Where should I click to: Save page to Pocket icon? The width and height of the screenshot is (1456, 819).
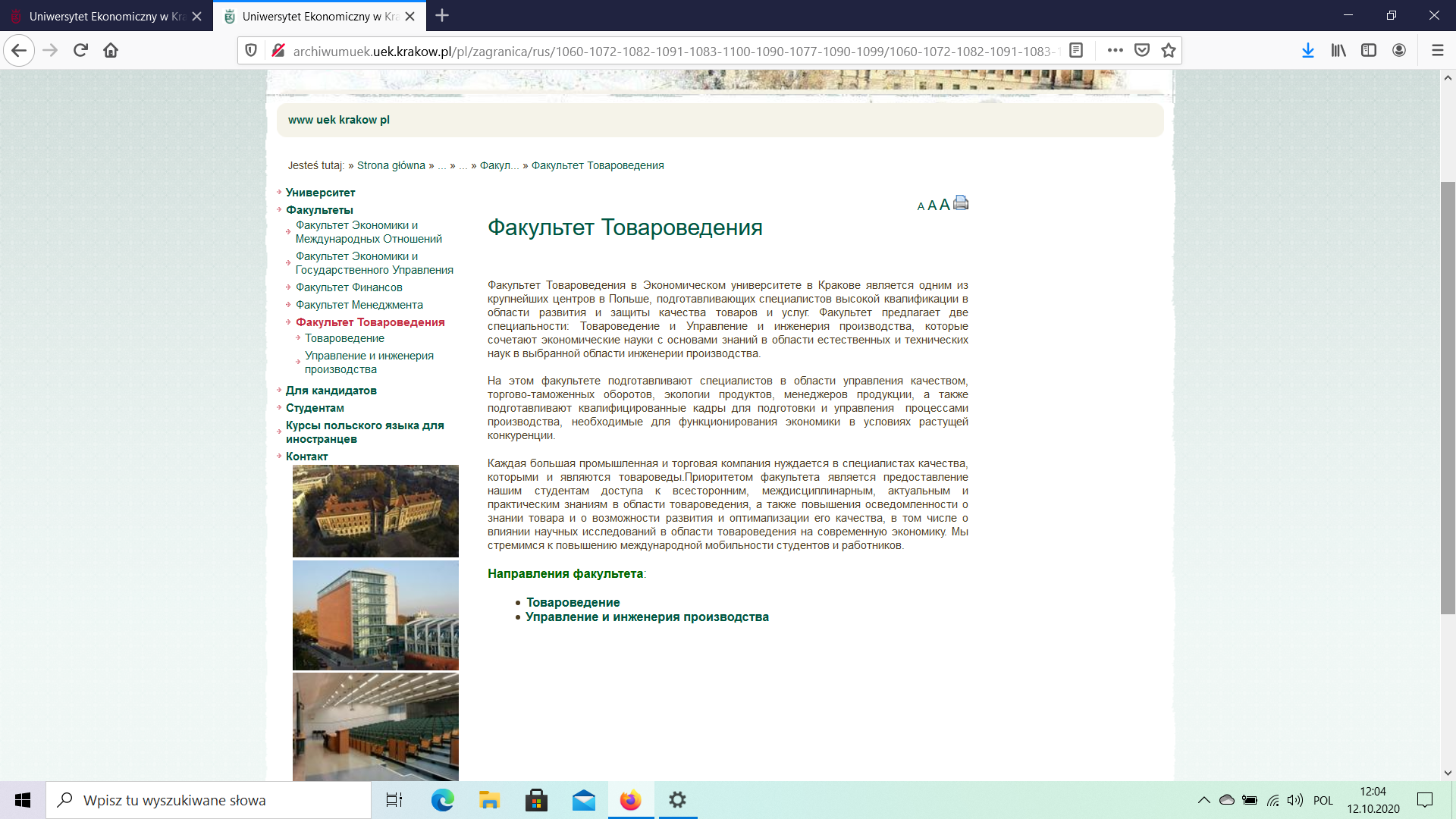(1141, 51)
